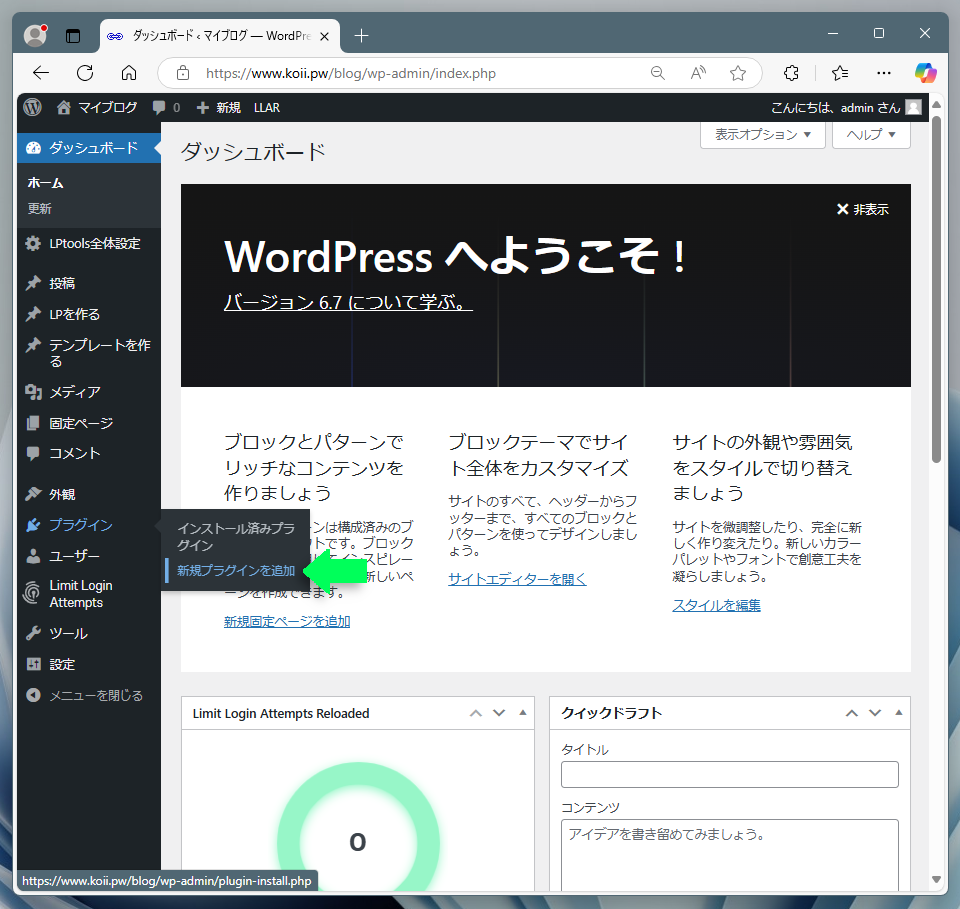This screenshot has height=909, width=960.
Task: Expand the ヘルプ dropdown
Action: (x=871, y=135)
